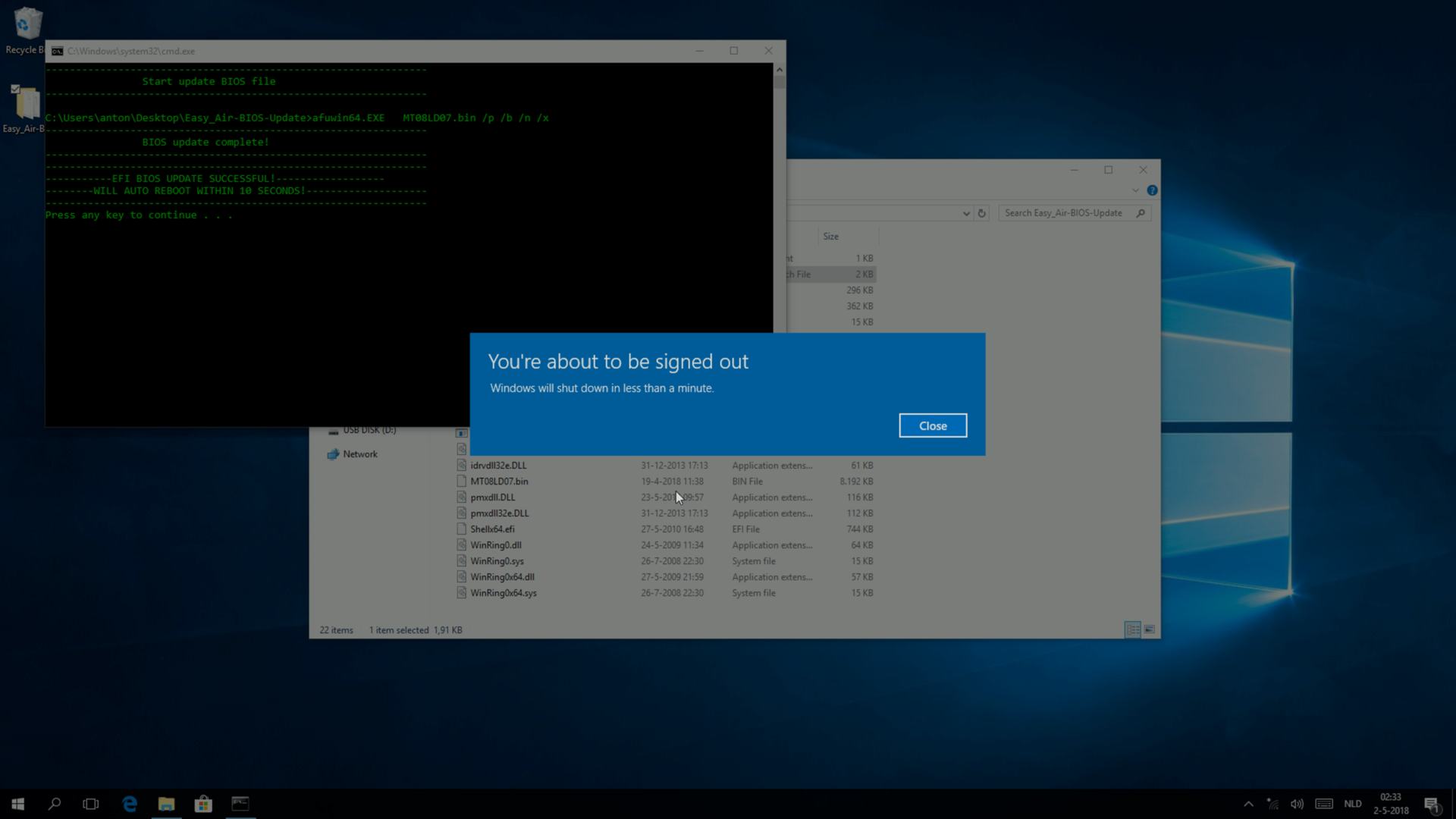This screenshot has height=819, width=1456.
Task: Click the Close button on the sign-out dialog
Action: pyautogui.click(x=933, y=425)
